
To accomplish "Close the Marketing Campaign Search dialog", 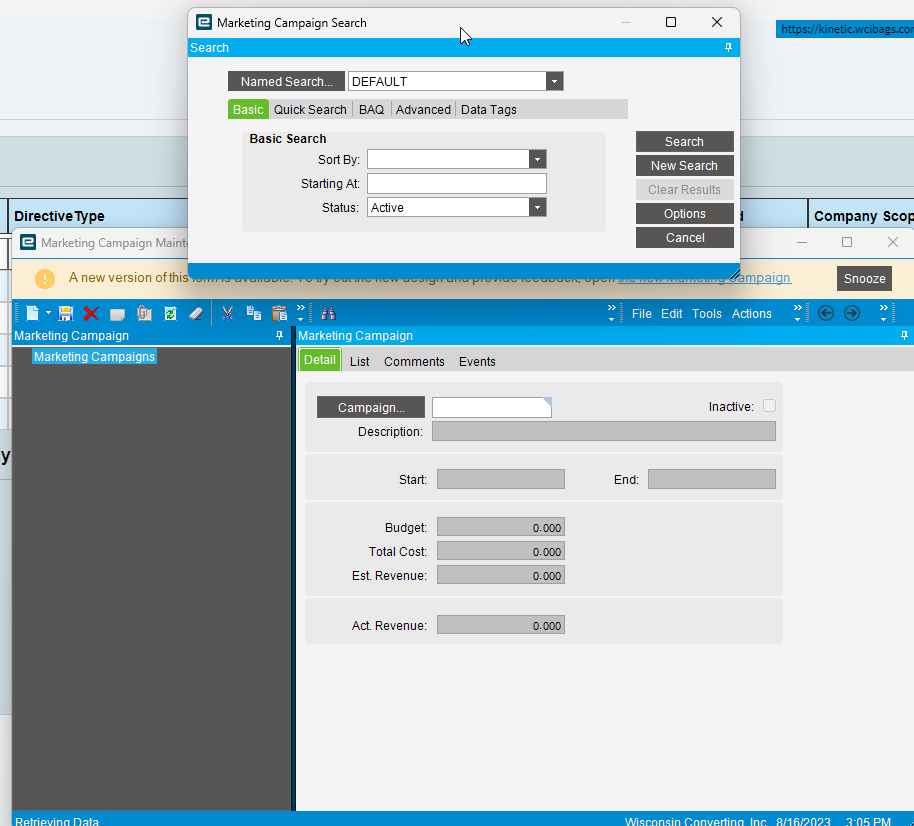I will click(x=717, y=22).
